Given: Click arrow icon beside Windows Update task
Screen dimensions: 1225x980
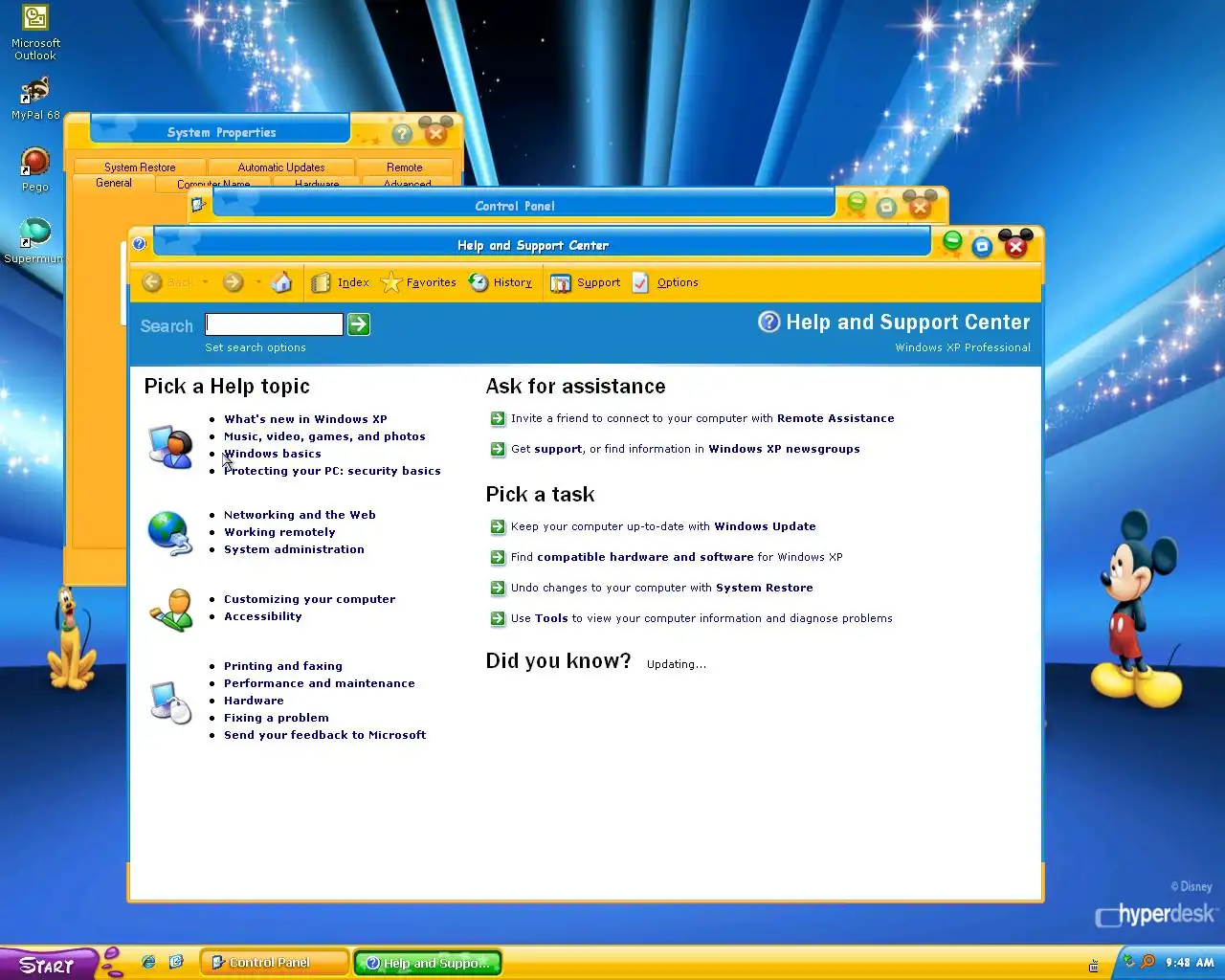Looking at the screenshot, I should [498, 526].
